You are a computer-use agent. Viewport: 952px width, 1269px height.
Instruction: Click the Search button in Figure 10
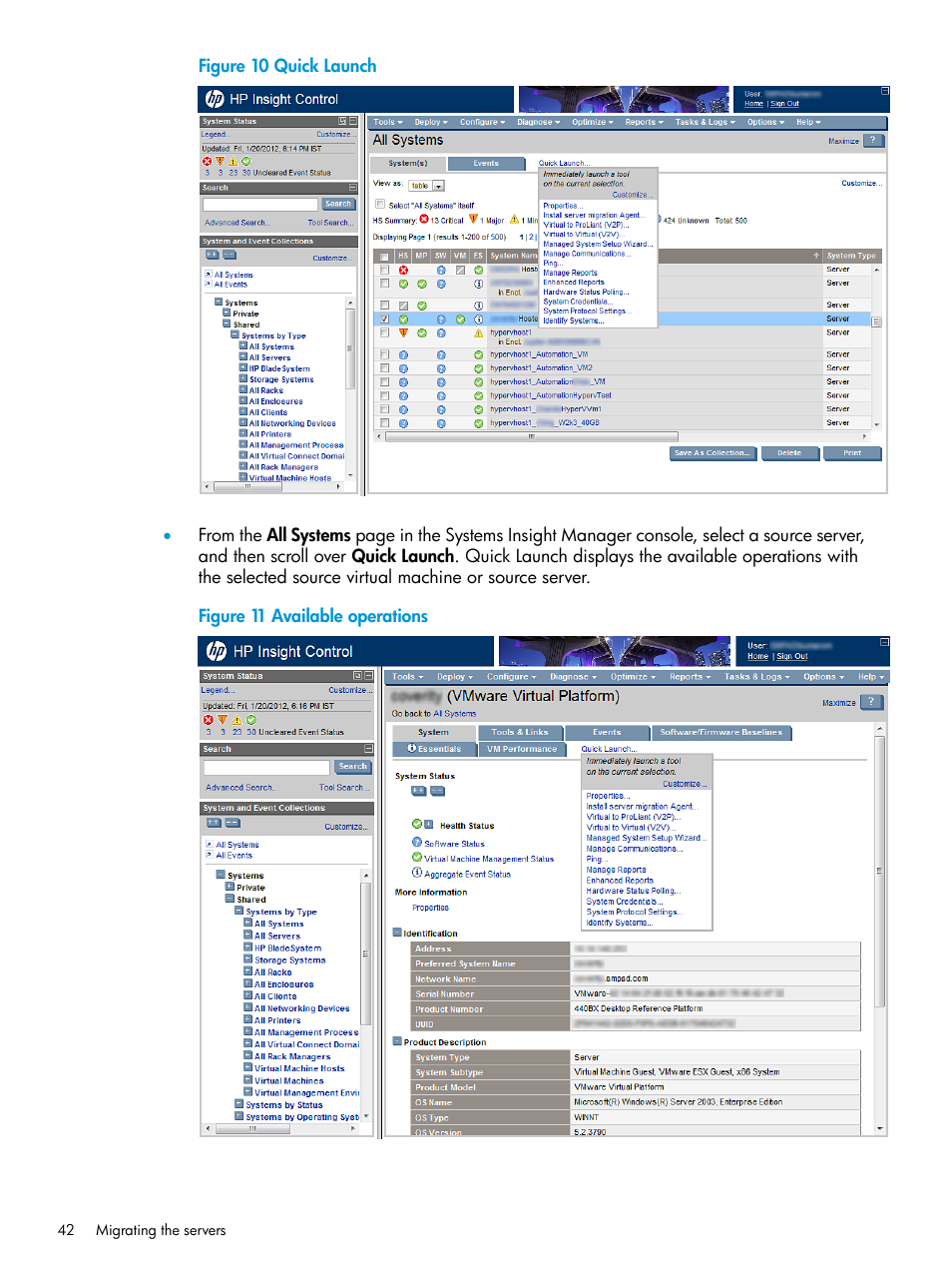[x=338, y=204]
